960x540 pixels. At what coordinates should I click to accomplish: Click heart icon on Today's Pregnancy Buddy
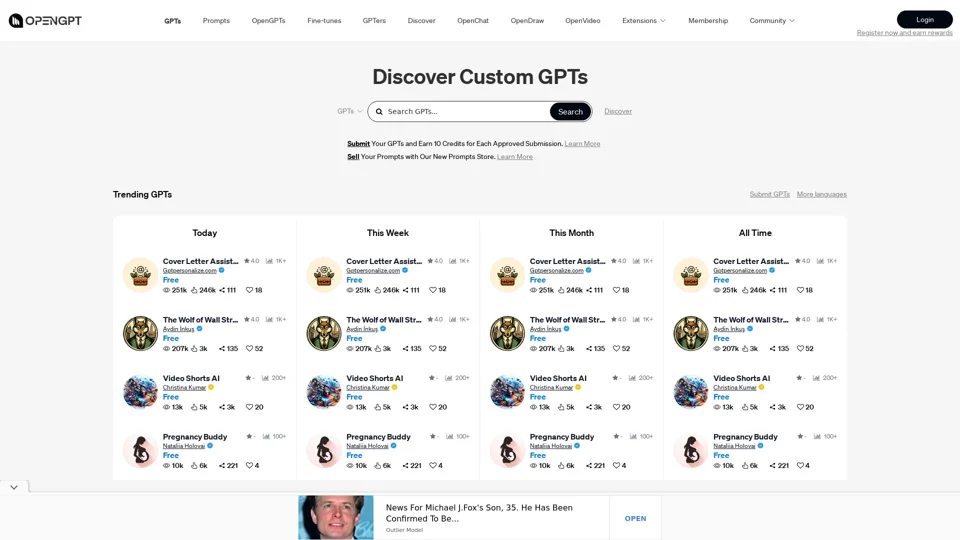click(x=249, y=465)
